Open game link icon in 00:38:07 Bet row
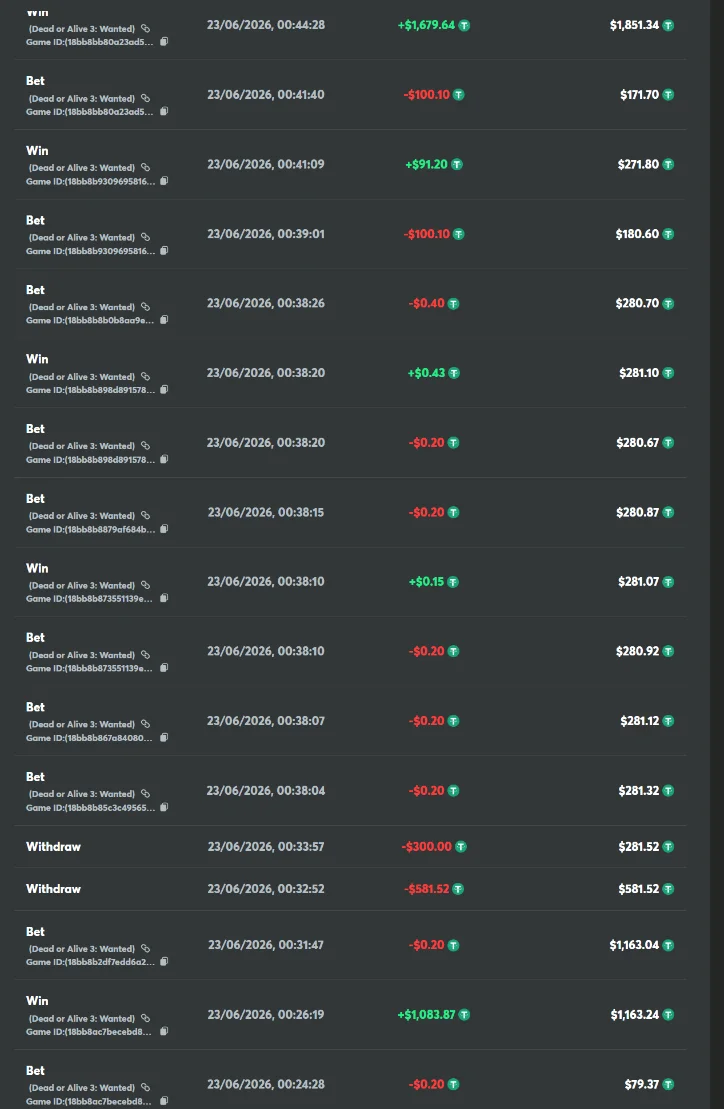This screenshot has width=724, height=1109. [145, 724]
